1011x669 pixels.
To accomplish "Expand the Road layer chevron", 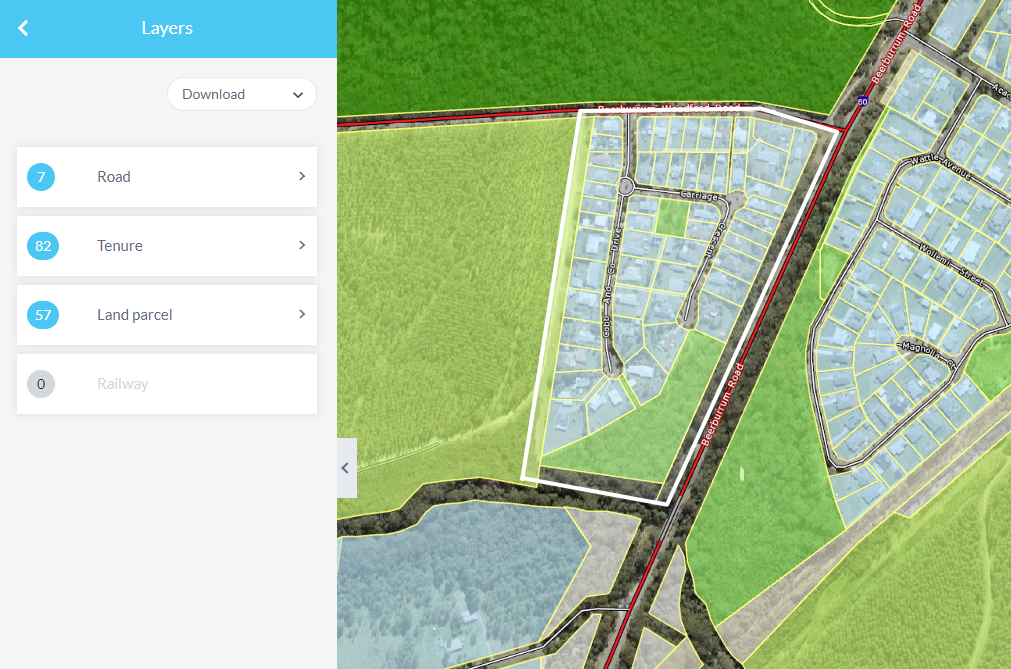I will [302, 176].
